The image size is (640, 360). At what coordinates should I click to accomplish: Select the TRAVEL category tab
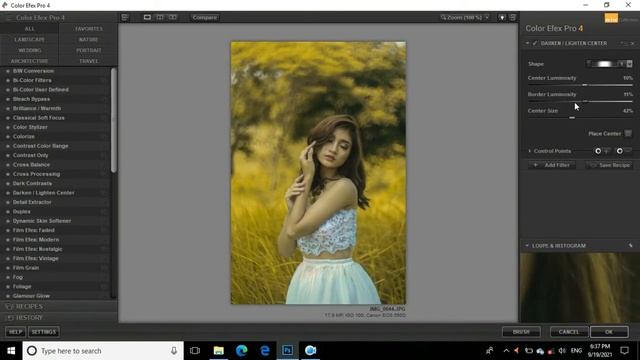[x=89, y=61]
